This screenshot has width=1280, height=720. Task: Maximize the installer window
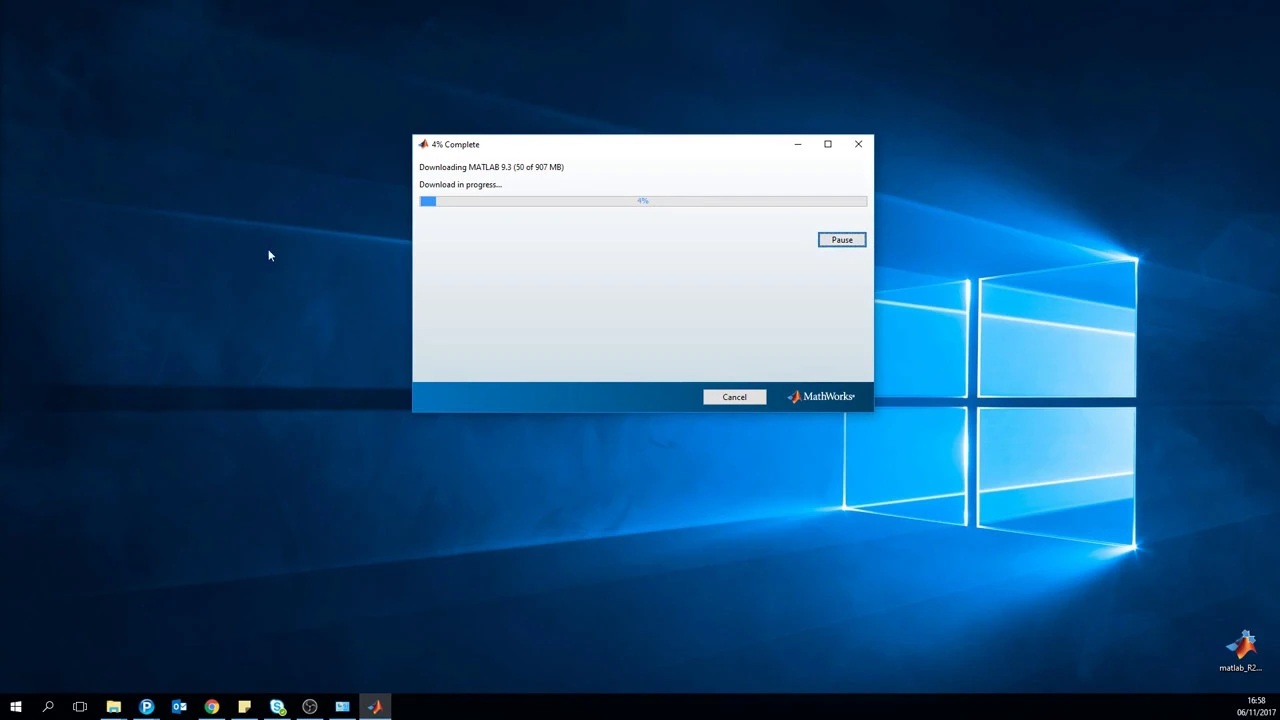[x=828, y=144]
